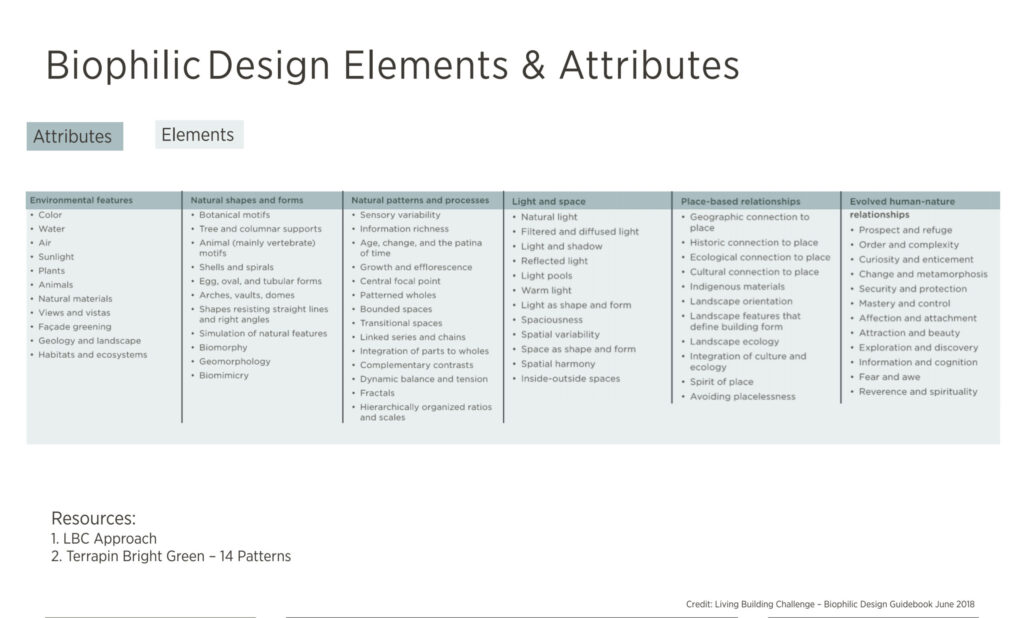Screen dimensions: 1024x618
Task: Switch to the Elements tab
Action: pos(197,134)
